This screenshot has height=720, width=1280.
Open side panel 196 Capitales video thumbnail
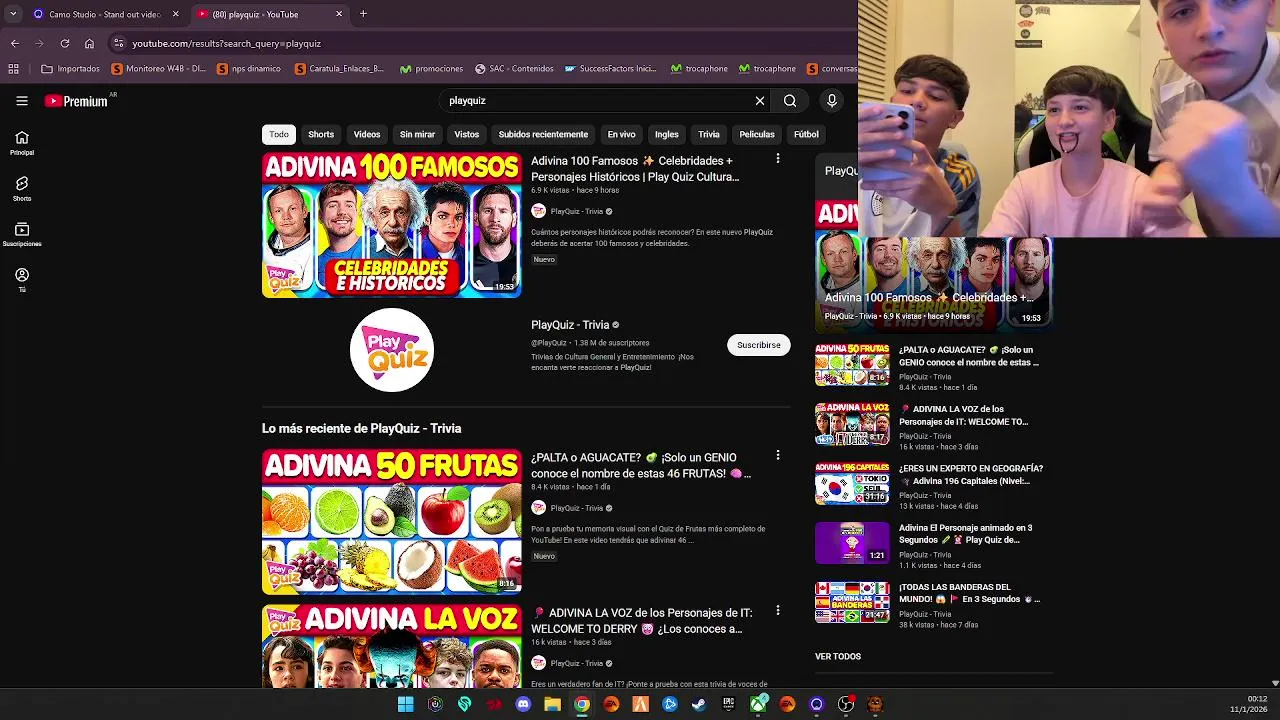pyautogui.click(x=852, y=483)
